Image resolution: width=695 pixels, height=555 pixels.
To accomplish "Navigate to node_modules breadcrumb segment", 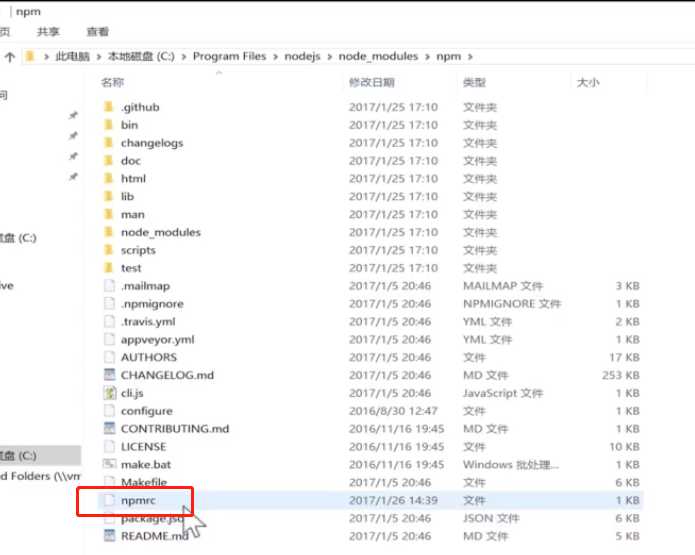I will [x=378, y=56].
